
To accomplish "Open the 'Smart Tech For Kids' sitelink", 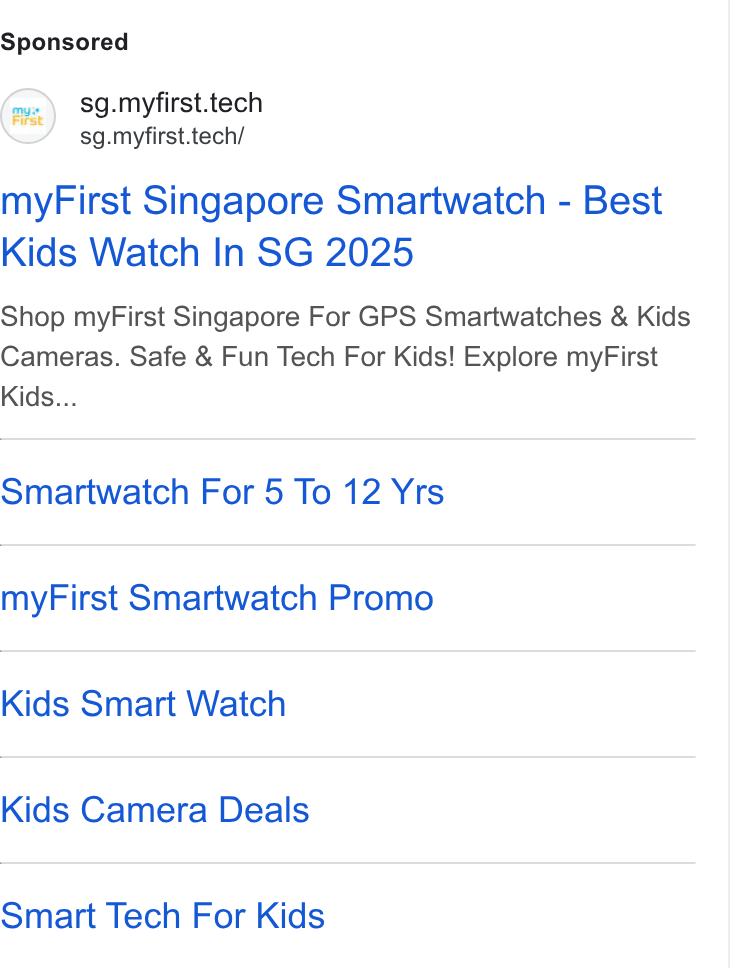I will [x=162, y=916].
